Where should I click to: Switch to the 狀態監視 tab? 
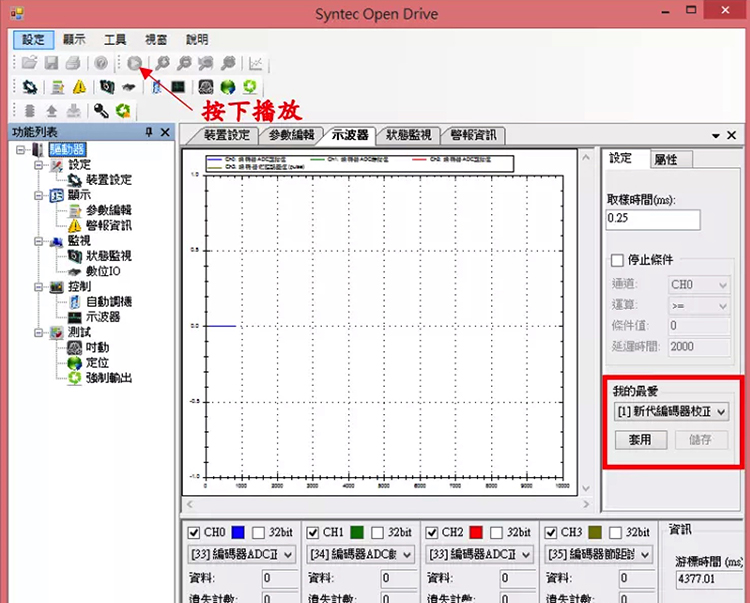click(x=408, y=135)
